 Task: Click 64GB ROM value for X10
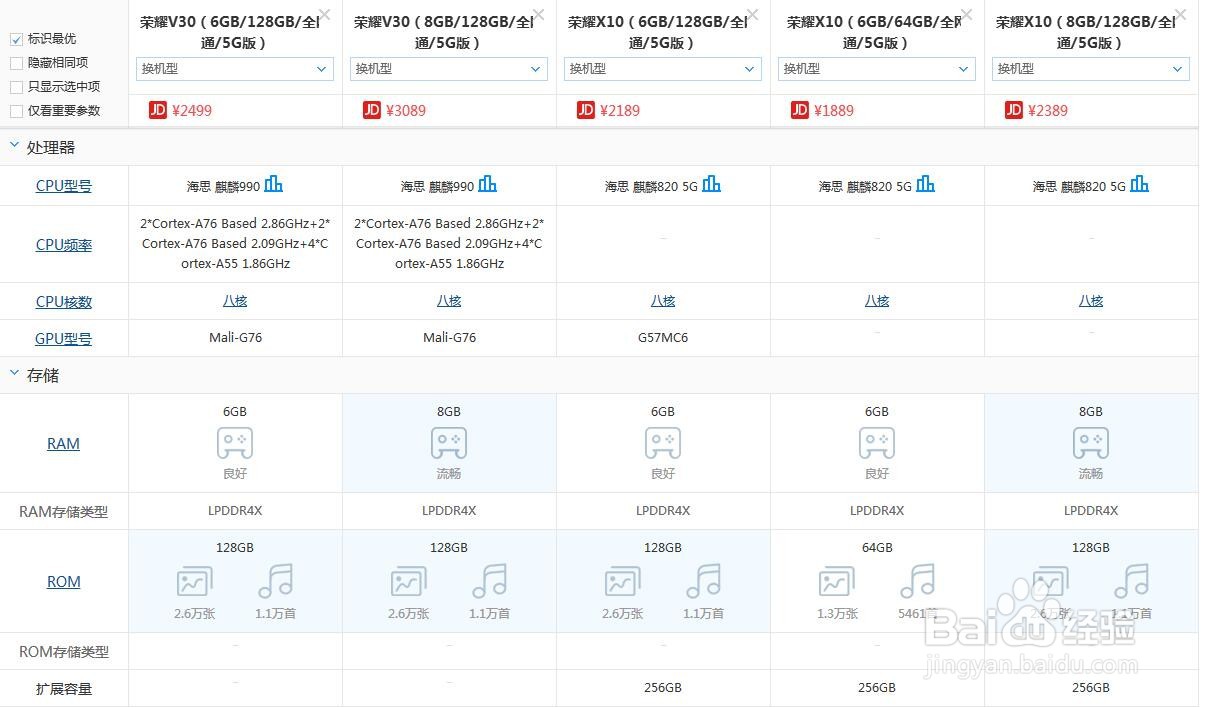[877, 548]
